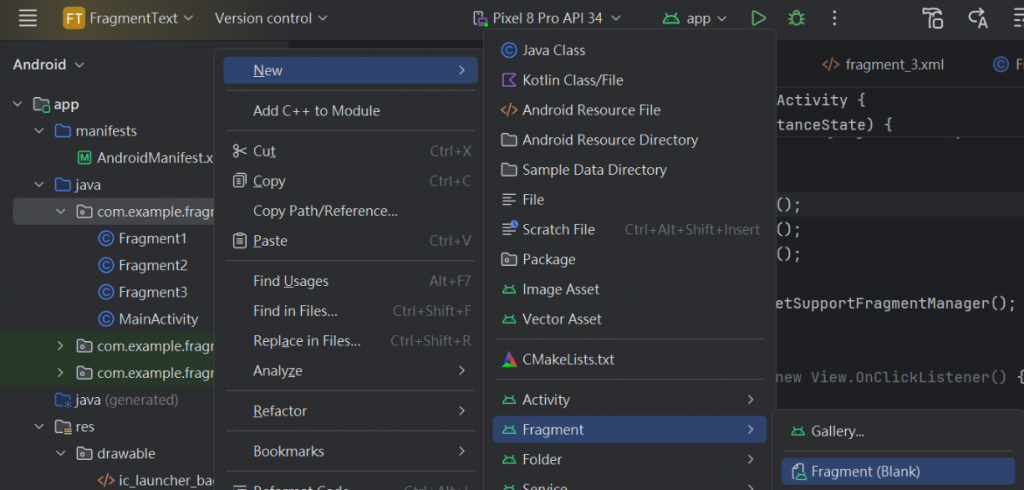
Task: Select MainActivity in the project tree
Action: click(x=158, y=319)
